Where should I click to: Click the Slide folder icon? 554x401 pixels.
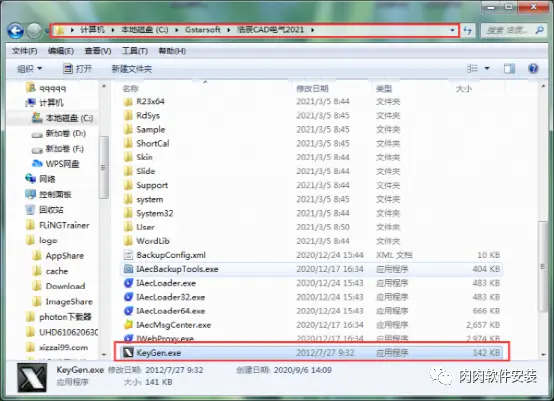click(128, 171)
